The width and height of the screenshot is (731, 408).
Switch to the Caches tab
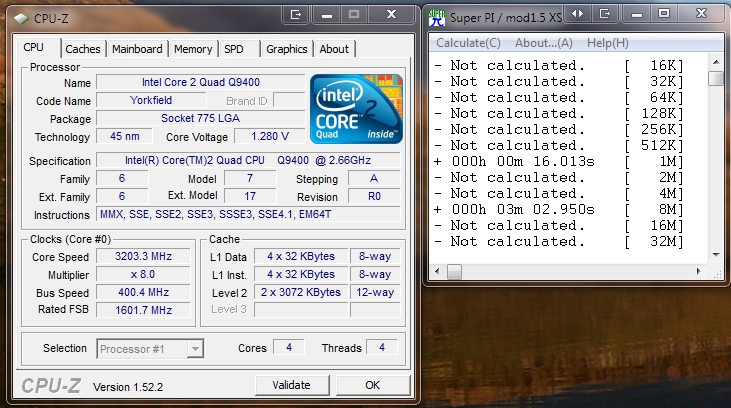[83, 49]
